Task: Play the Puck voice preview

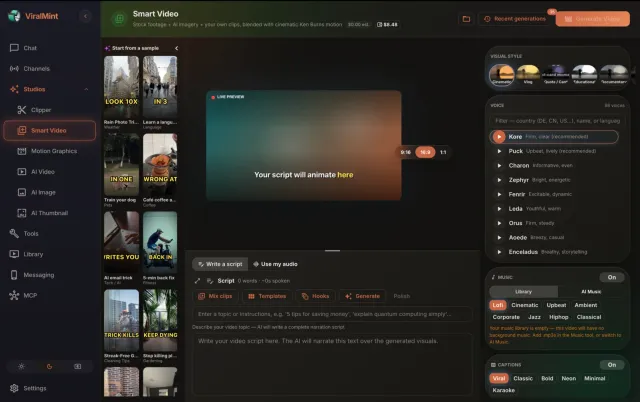Action: [x=499, y=151]
